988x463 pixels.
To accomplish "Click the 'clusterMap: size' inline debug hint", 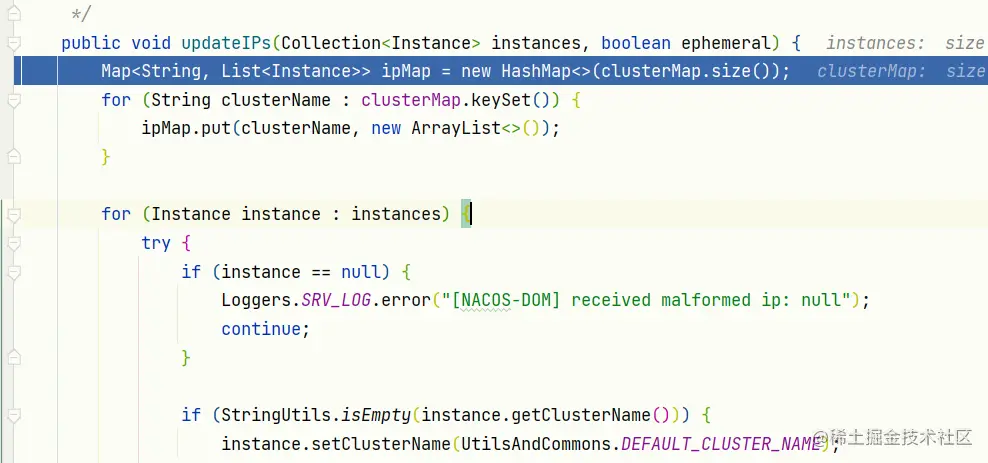I will [x=902, y=71].
